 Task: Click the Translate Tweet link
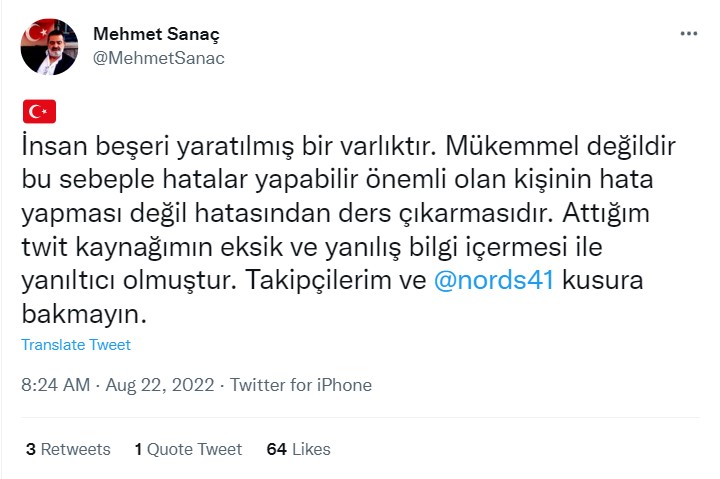click(76, 345)
